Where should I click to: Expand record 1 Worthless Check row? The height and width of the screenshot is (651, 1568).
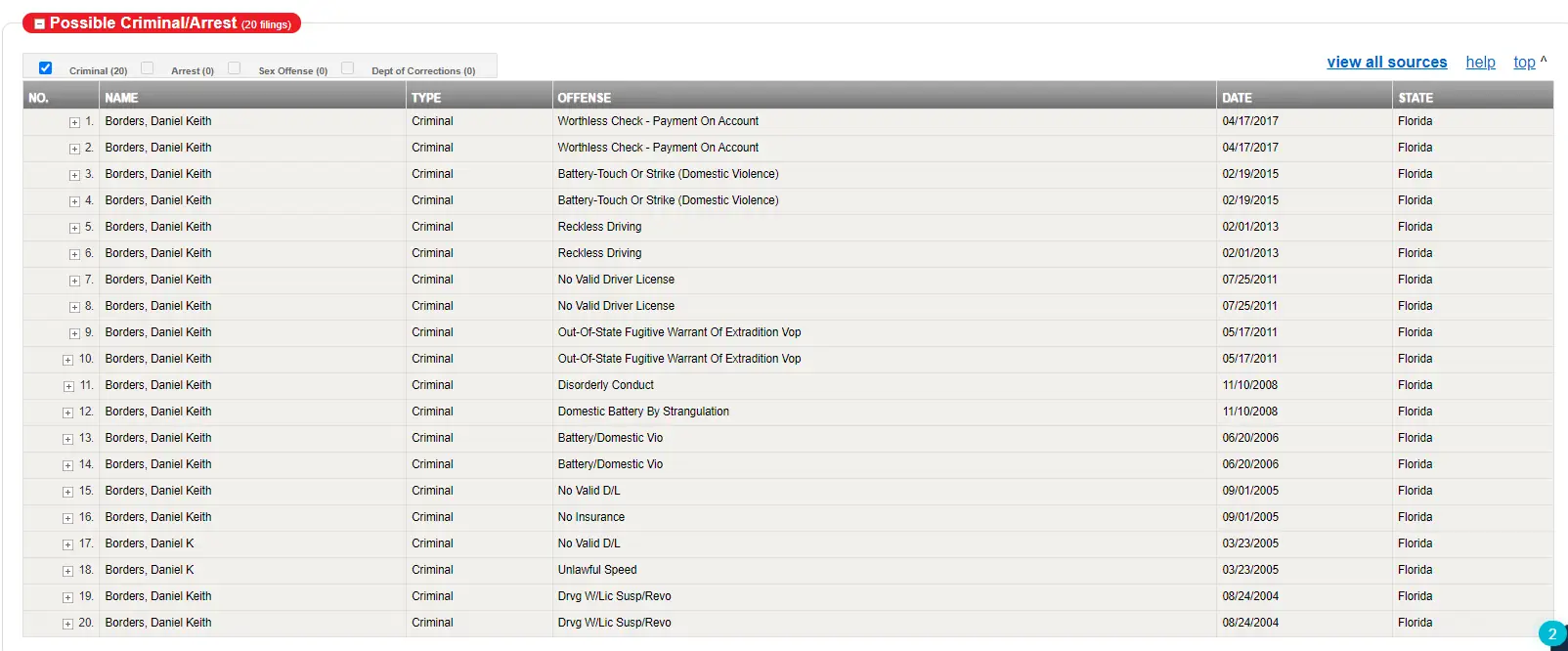coord(74,122)
